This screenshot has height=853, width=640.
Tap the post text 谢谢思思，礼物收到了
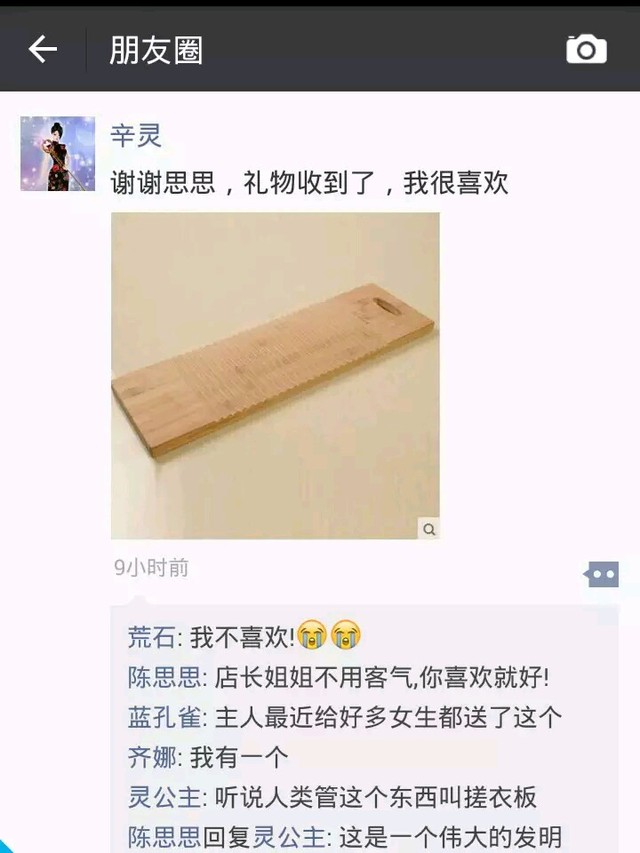(x=243, y=182)
